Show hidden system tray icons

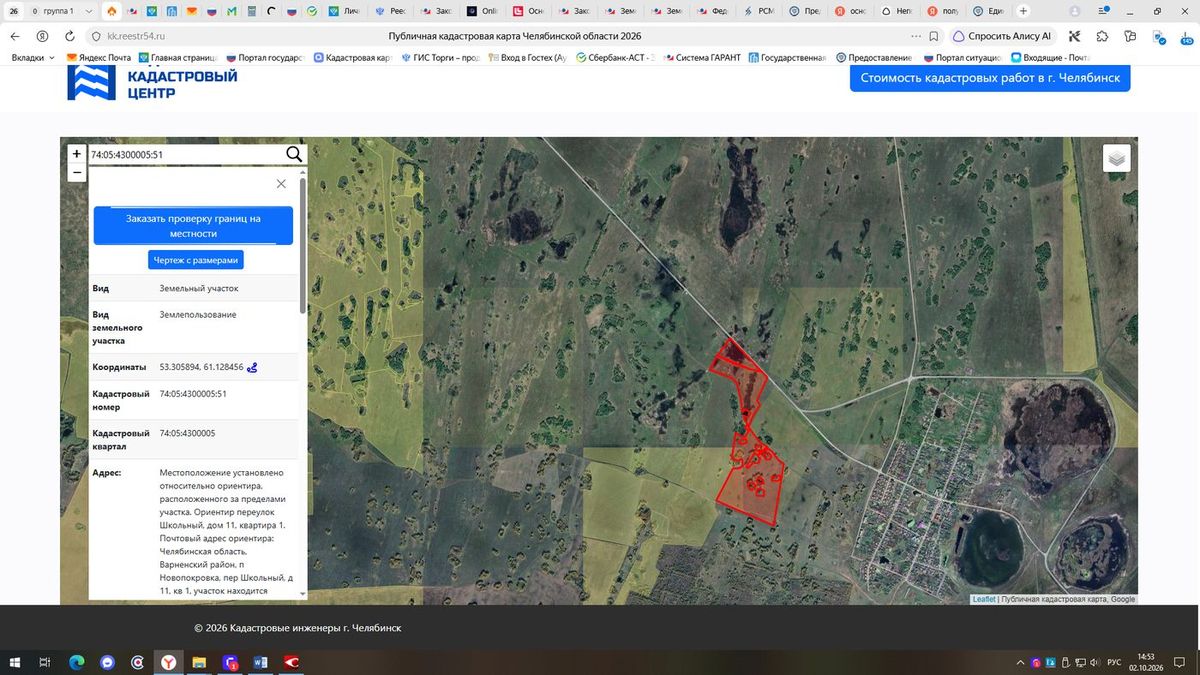pos(1021,662)
